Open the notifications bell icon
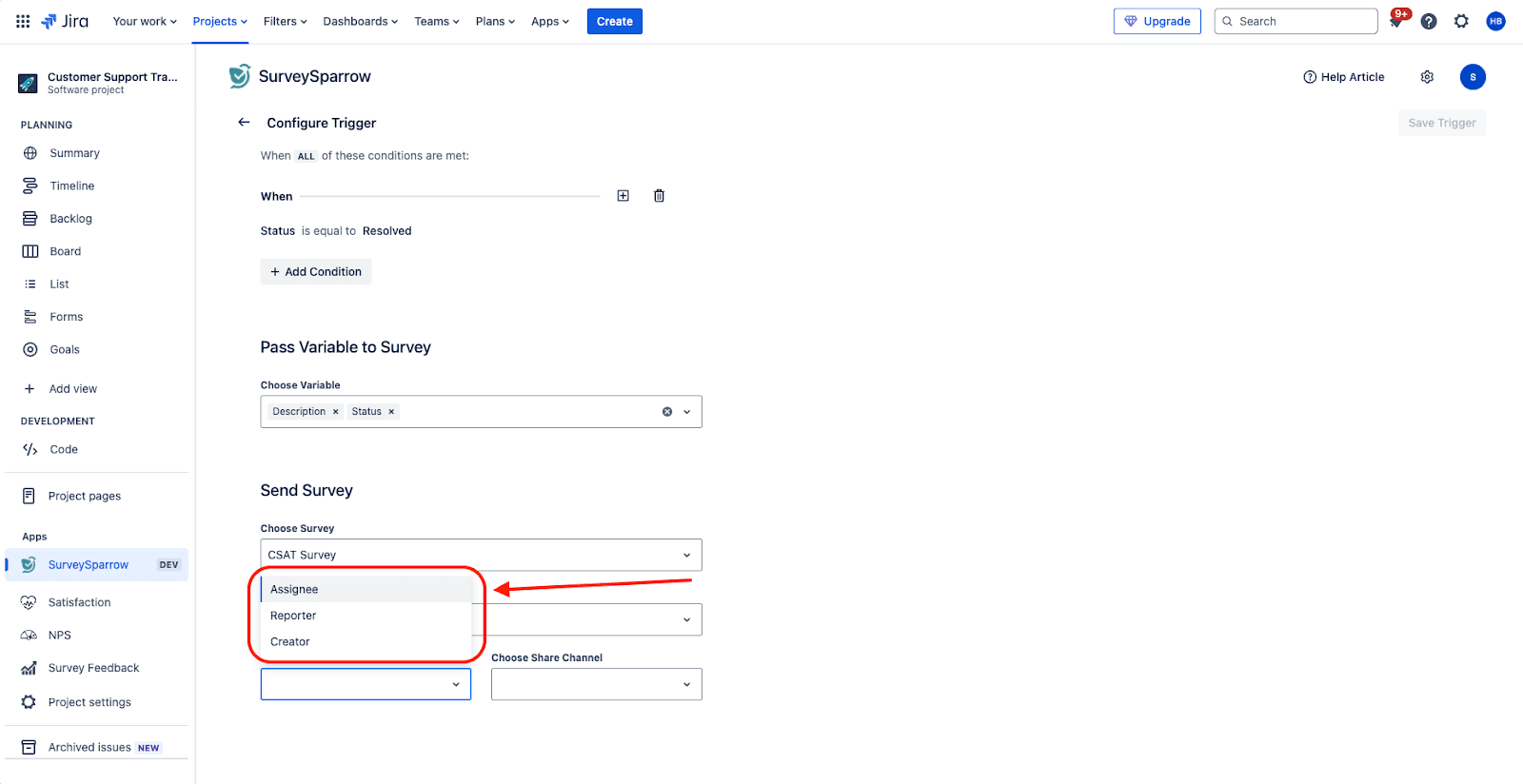Image resolution: width=1523 pixels, height=784 pixels. 1396,21
